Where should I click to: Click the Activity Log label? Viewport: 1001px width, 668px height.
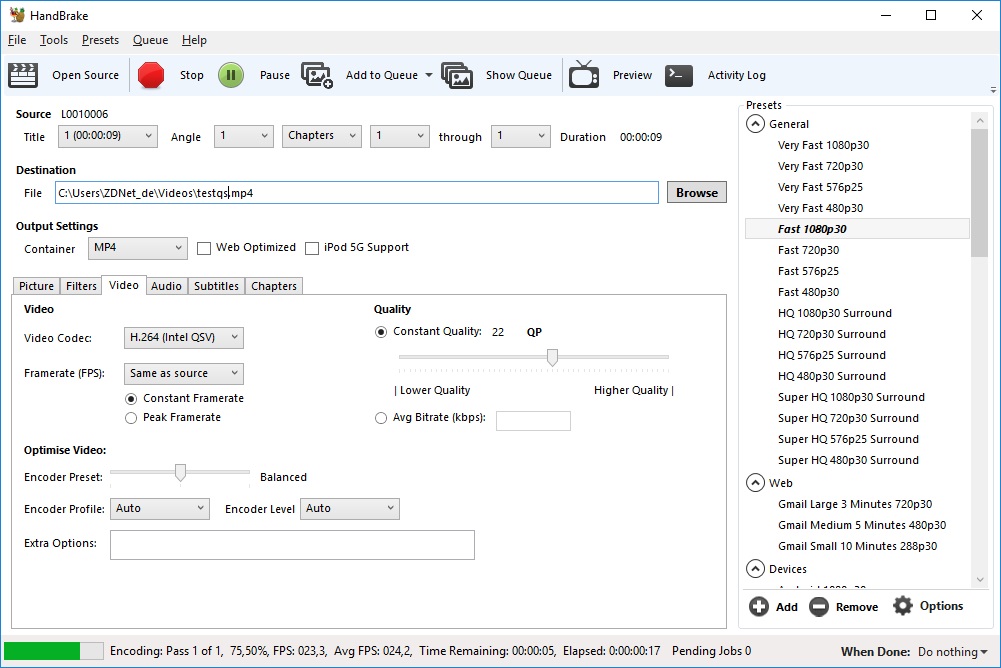737,75
